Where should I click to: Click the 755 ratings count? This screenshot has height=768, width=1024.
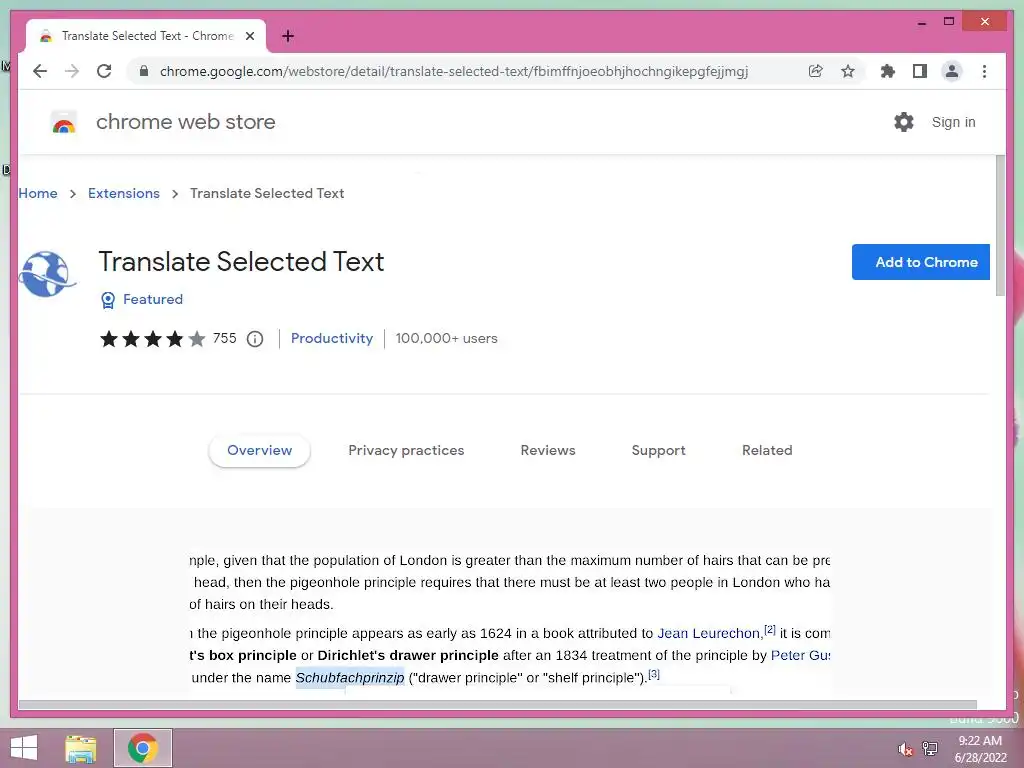tap(225, 338)
